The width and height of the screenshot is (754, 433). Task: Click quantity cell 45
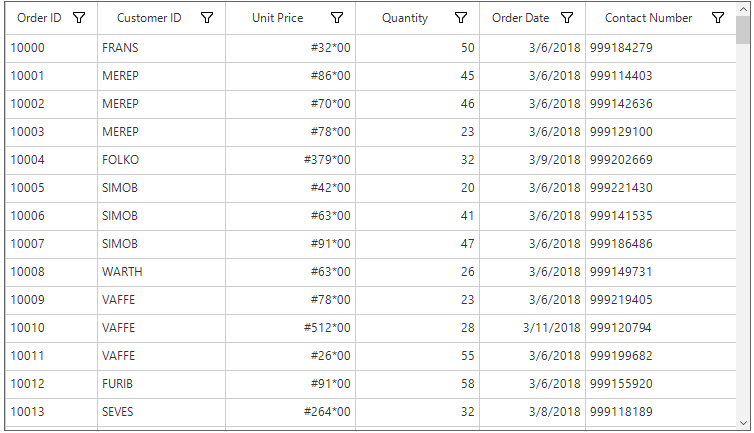click(x=417, y=76)
